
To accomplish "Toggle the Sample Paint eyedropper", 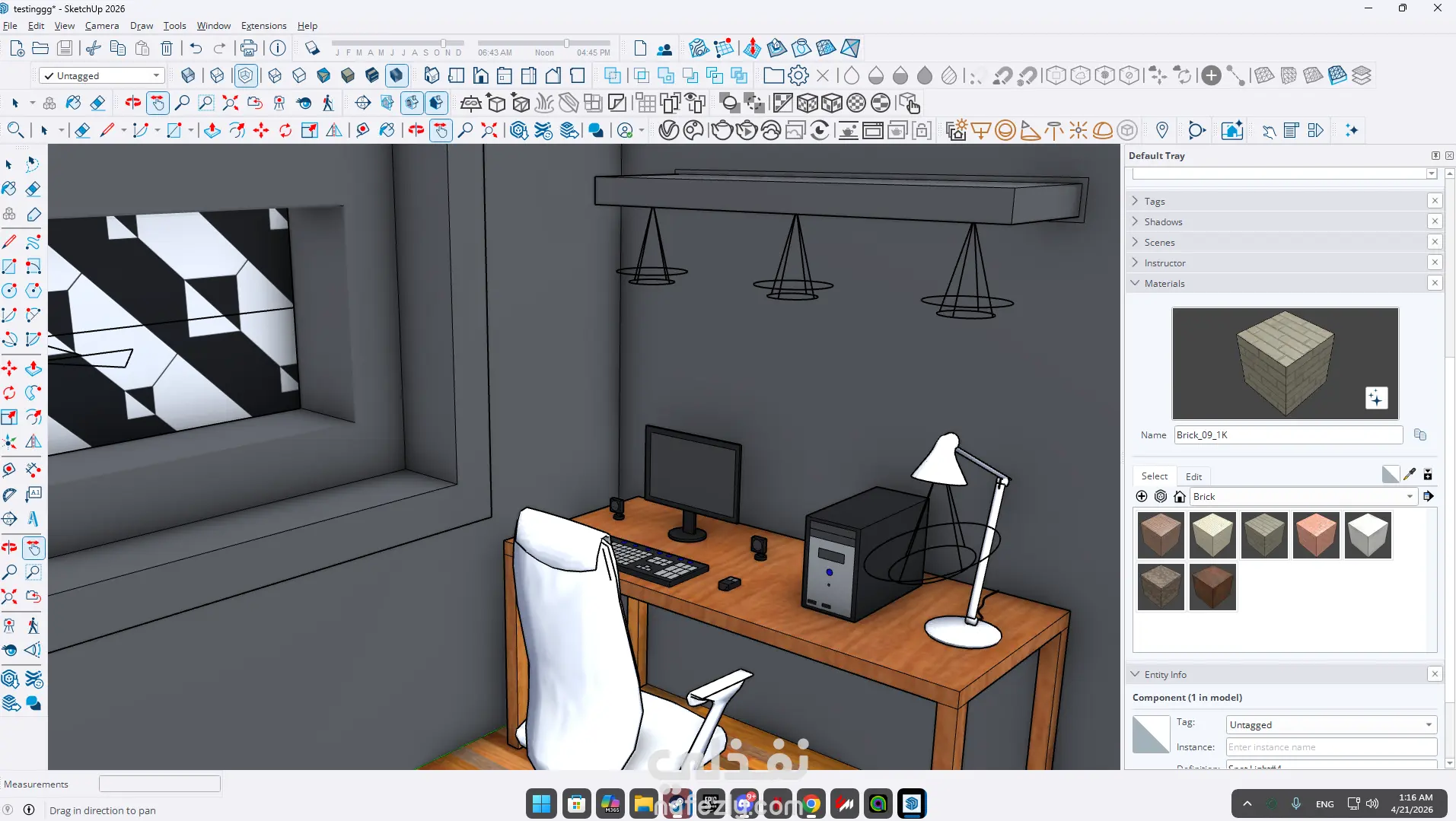I will 1410,475.
